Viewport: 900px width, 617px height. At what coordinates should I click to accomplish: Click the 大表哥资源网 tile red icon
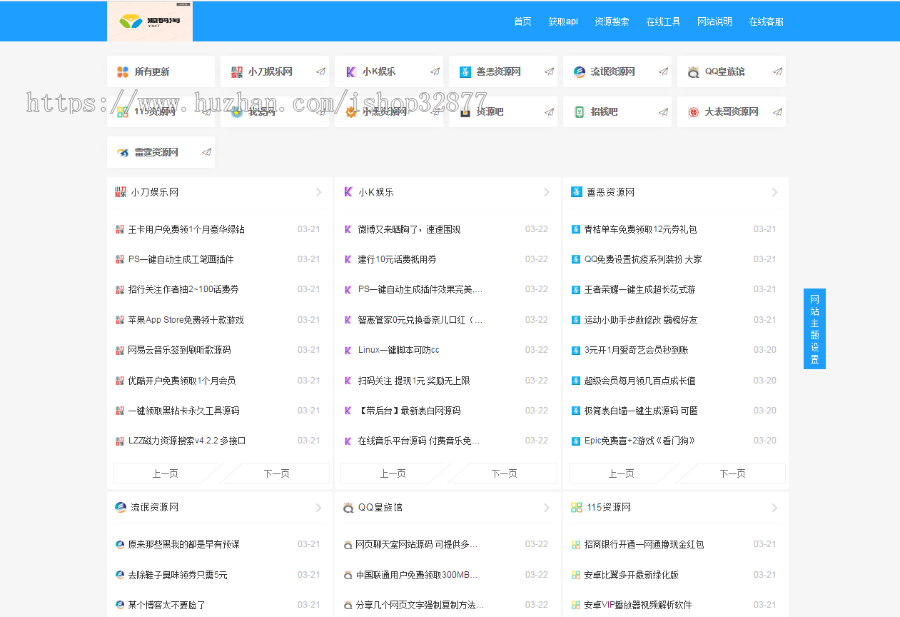coord(693,112)
